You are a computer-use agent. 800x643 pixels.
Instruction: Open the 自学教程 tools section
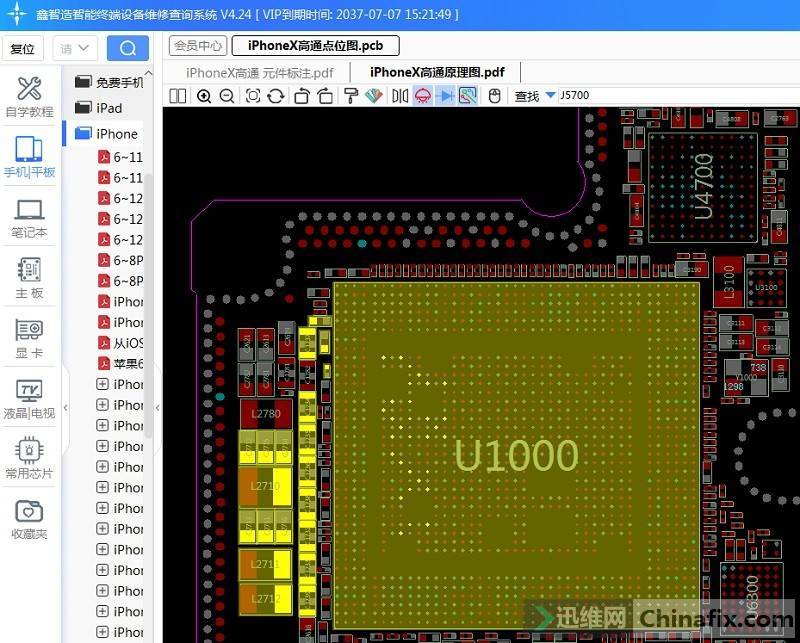coord(30,98)
